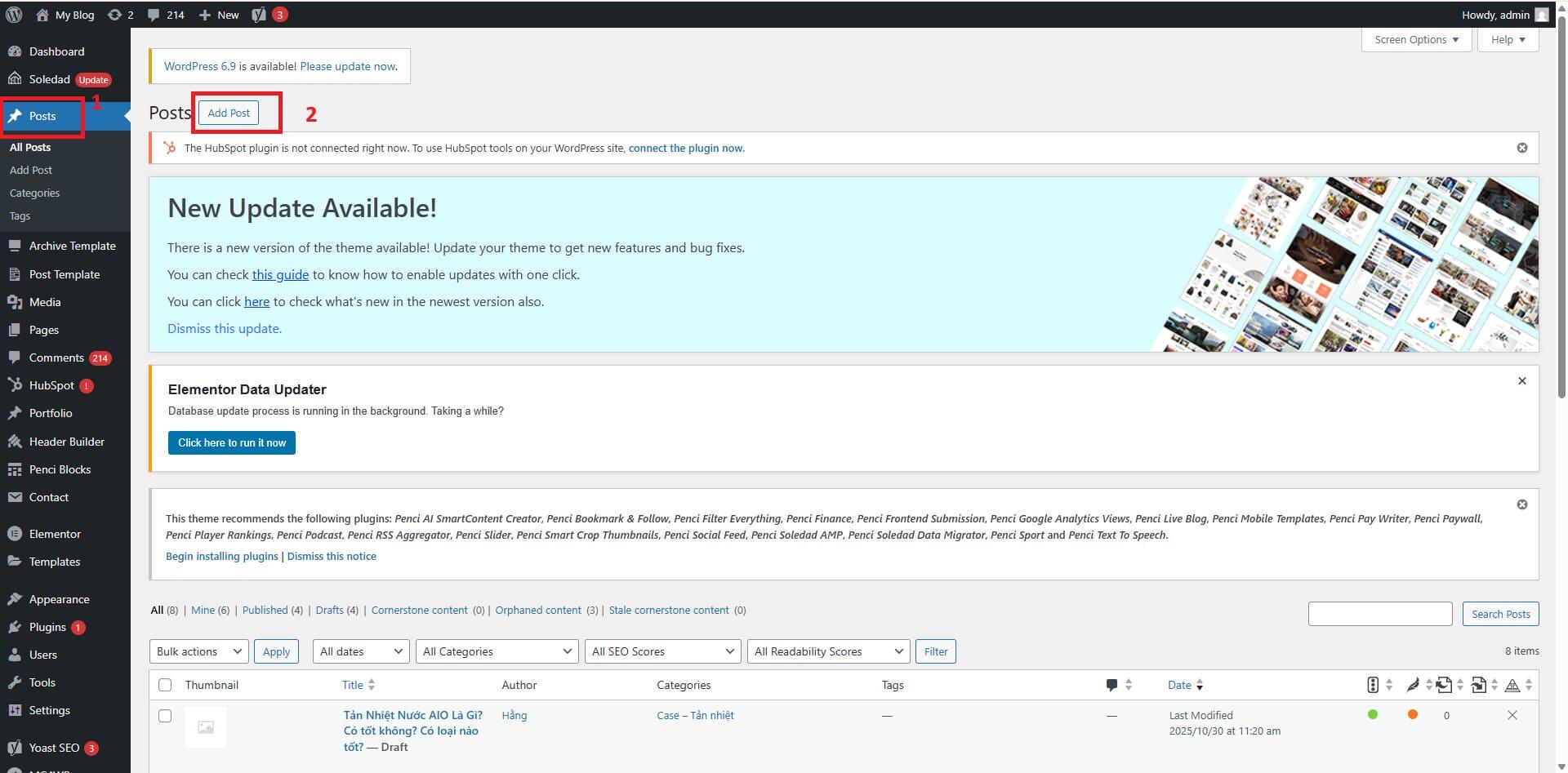
Task: Open Elementor from the sidebar
Action: point(56,533)
